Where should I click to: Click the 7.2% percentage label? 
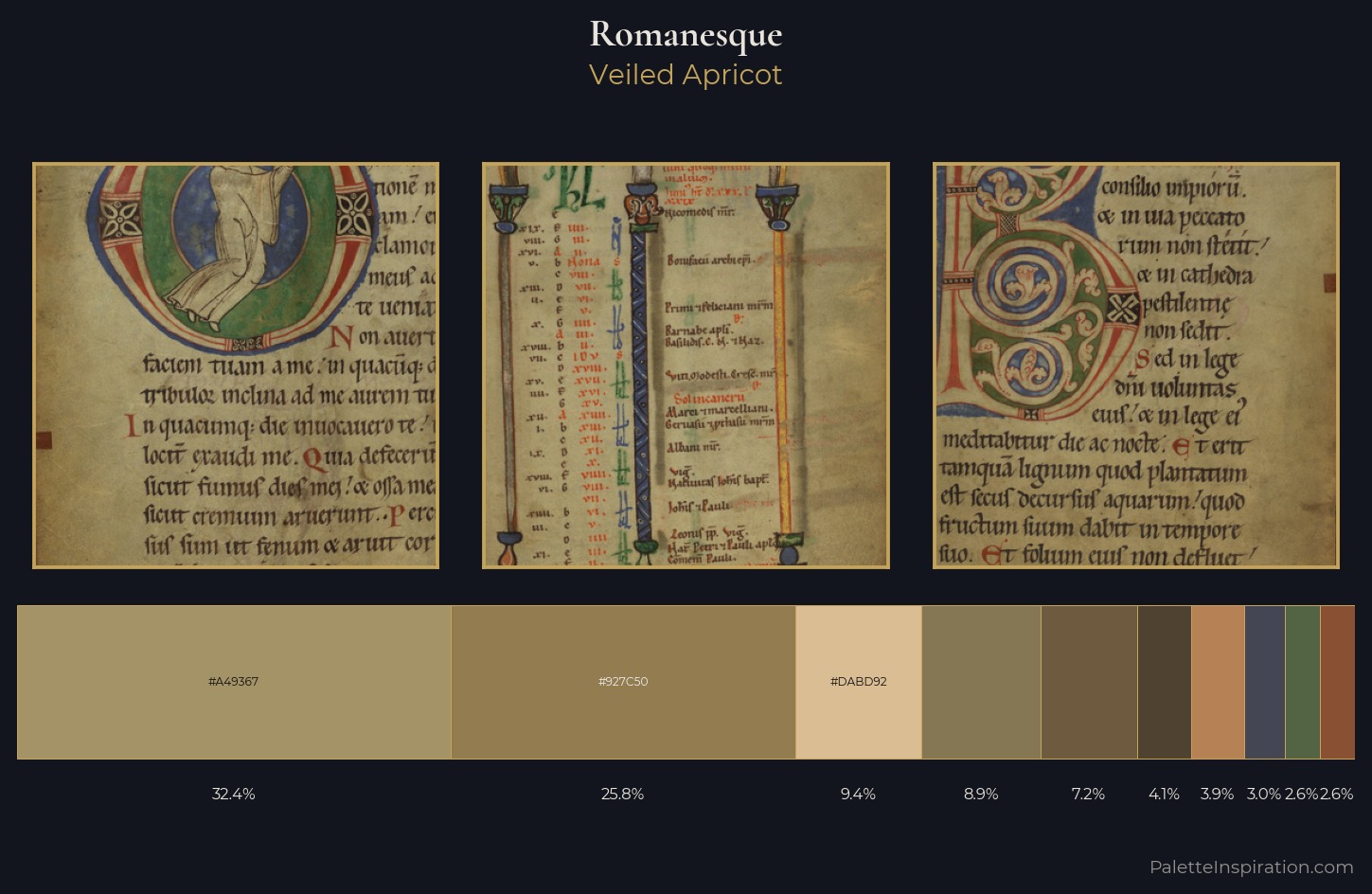tap(1089, 794)
